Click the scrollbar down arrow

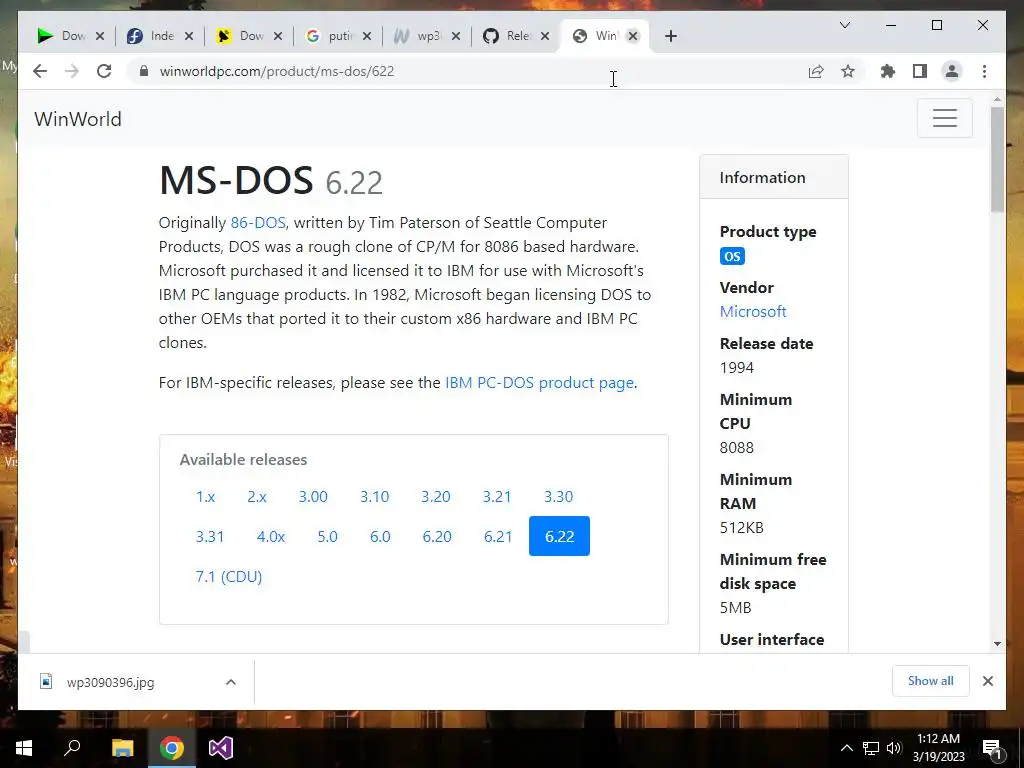click(x=997, y=643)
